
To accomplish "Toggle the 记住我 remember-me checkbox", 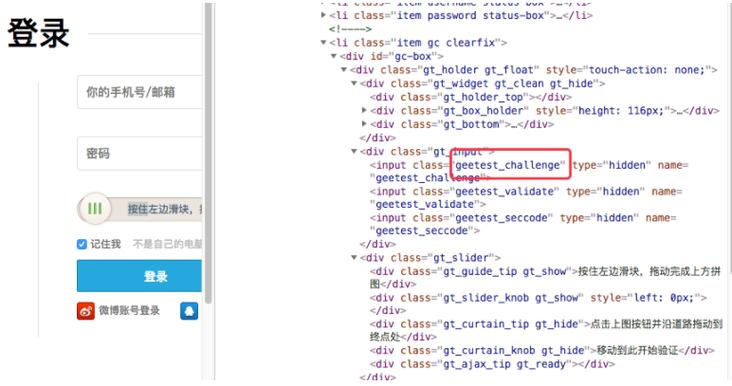I will pyautogui.click(x=82, y=244).
